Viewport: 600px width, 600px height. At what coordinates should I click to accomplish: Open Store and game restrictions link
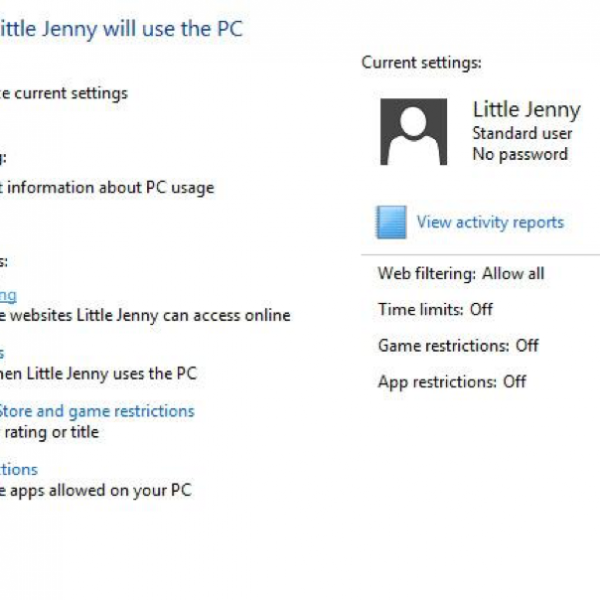pos(96,411)
